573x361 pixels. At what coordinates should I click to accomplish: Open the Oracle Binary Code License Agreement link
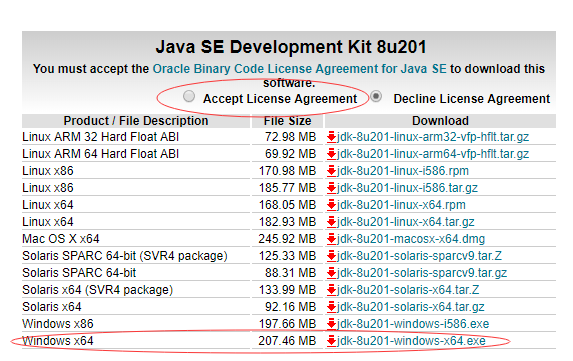pyautogui.click(x=299, y=69)
